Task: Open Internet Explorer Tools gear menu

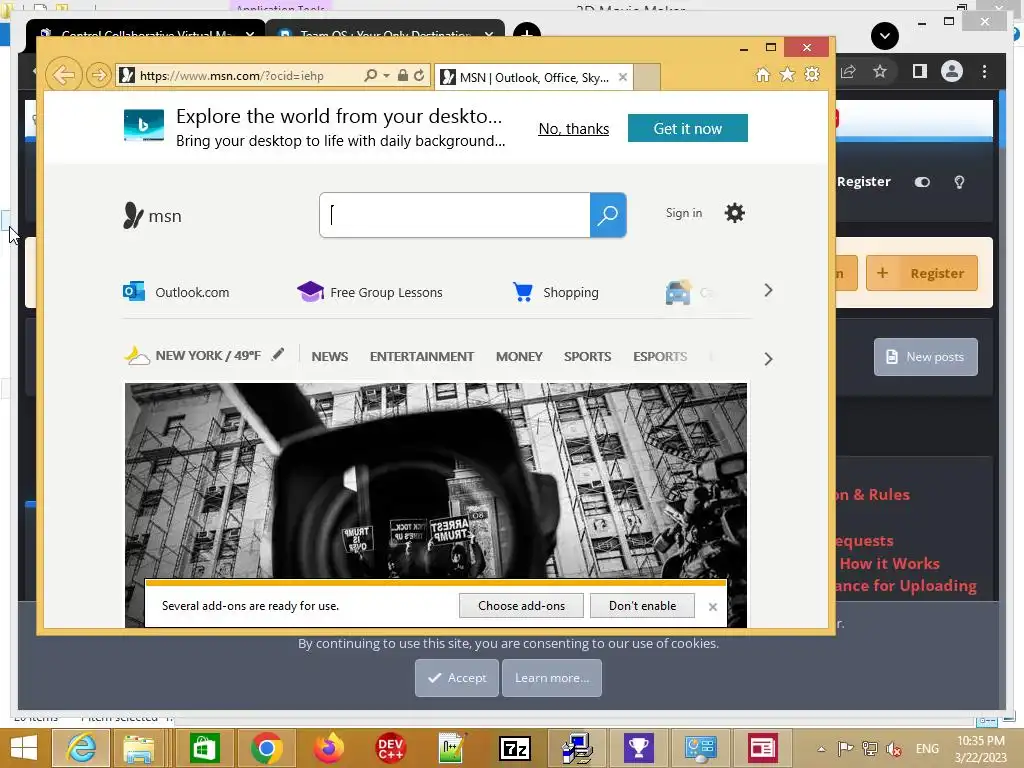Action: (812, 74)
